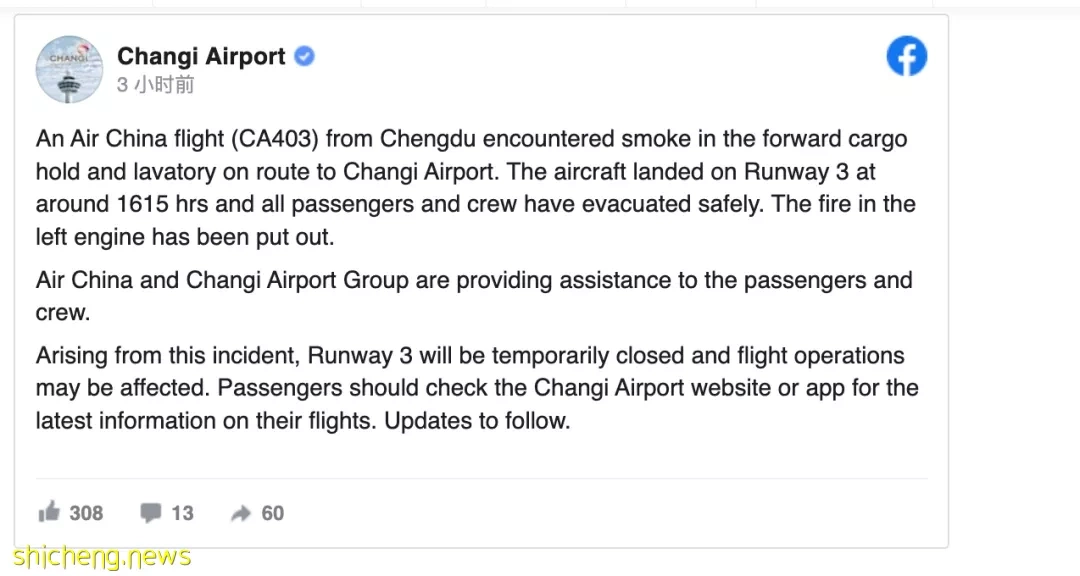Click the 3 小时前 timestamp
This screenshot has height=576, width=1080.
pos(156,85)
